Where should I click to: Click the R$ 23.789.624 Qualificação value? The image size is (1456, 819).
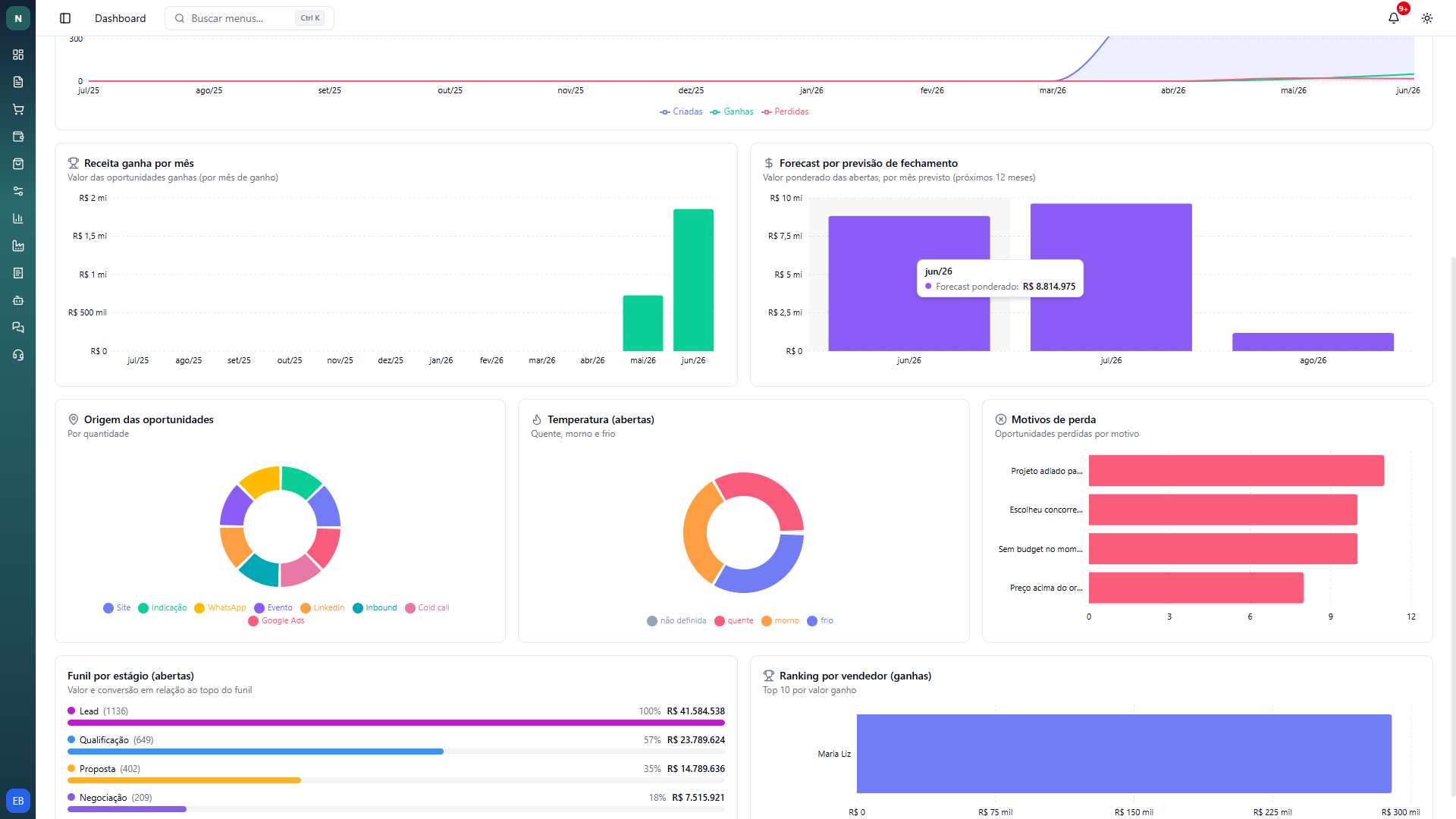(x=696, y=740)
